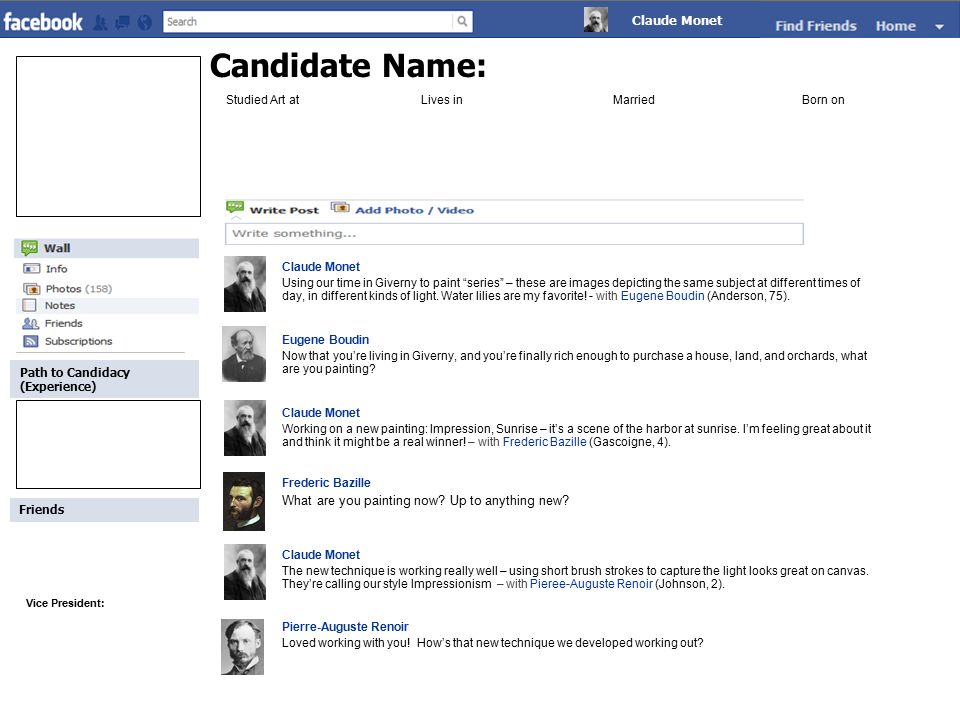Screen dimensions: 960x720
Task: Open Notes in the left sidebar
Action: 60,305
